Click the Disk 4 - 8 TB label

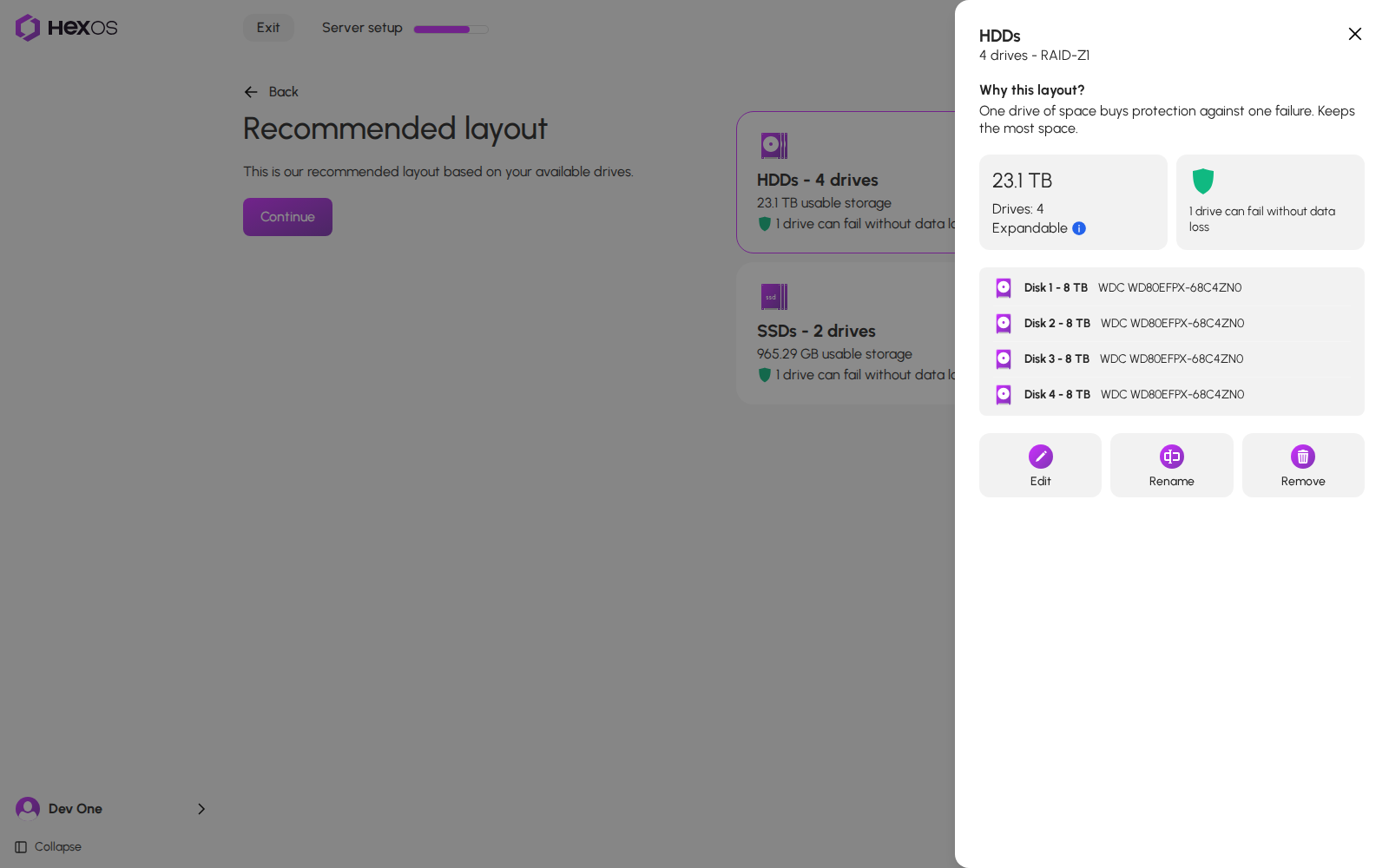tap(1057, 395)
